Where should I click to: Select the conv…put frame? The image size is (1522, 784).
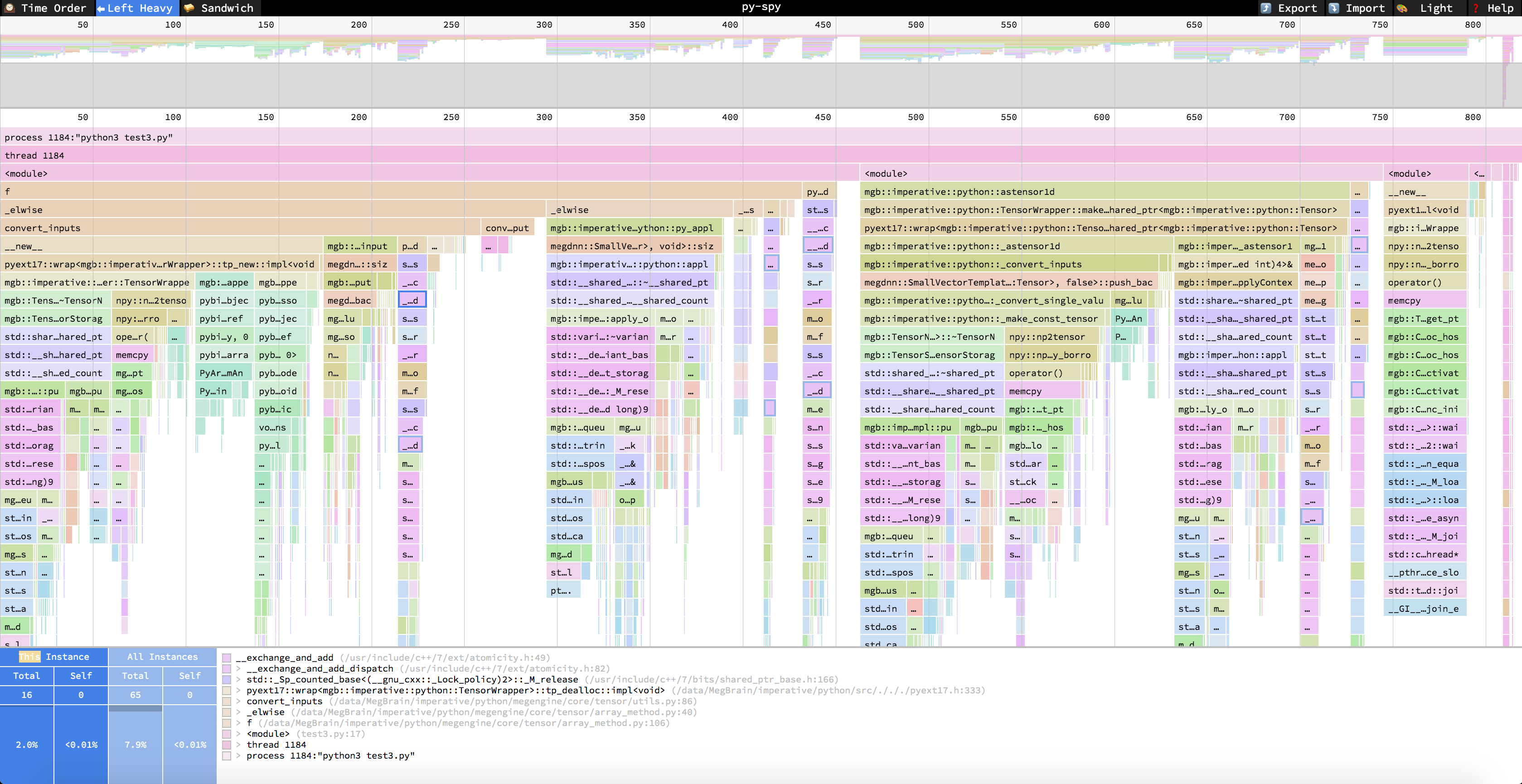[508, 227]
